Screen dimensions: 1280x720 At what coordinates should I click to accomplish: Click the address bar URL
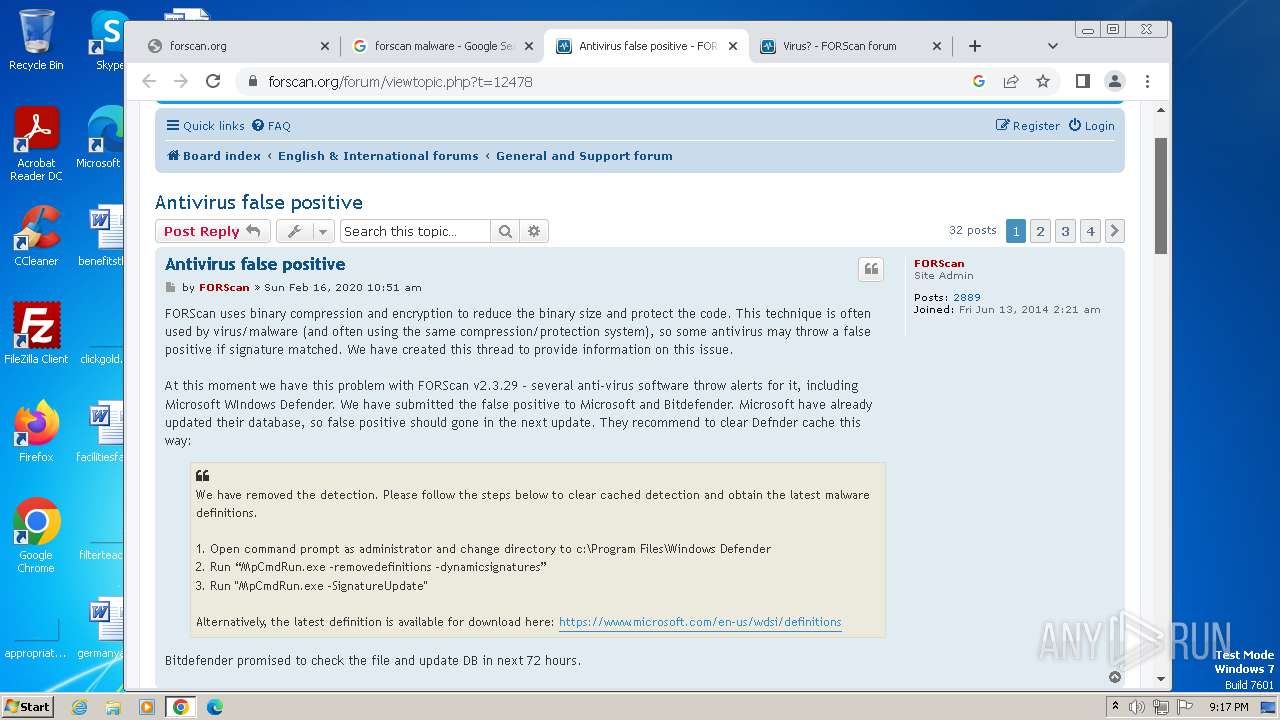pyautogui.click(x=400, y=82)
